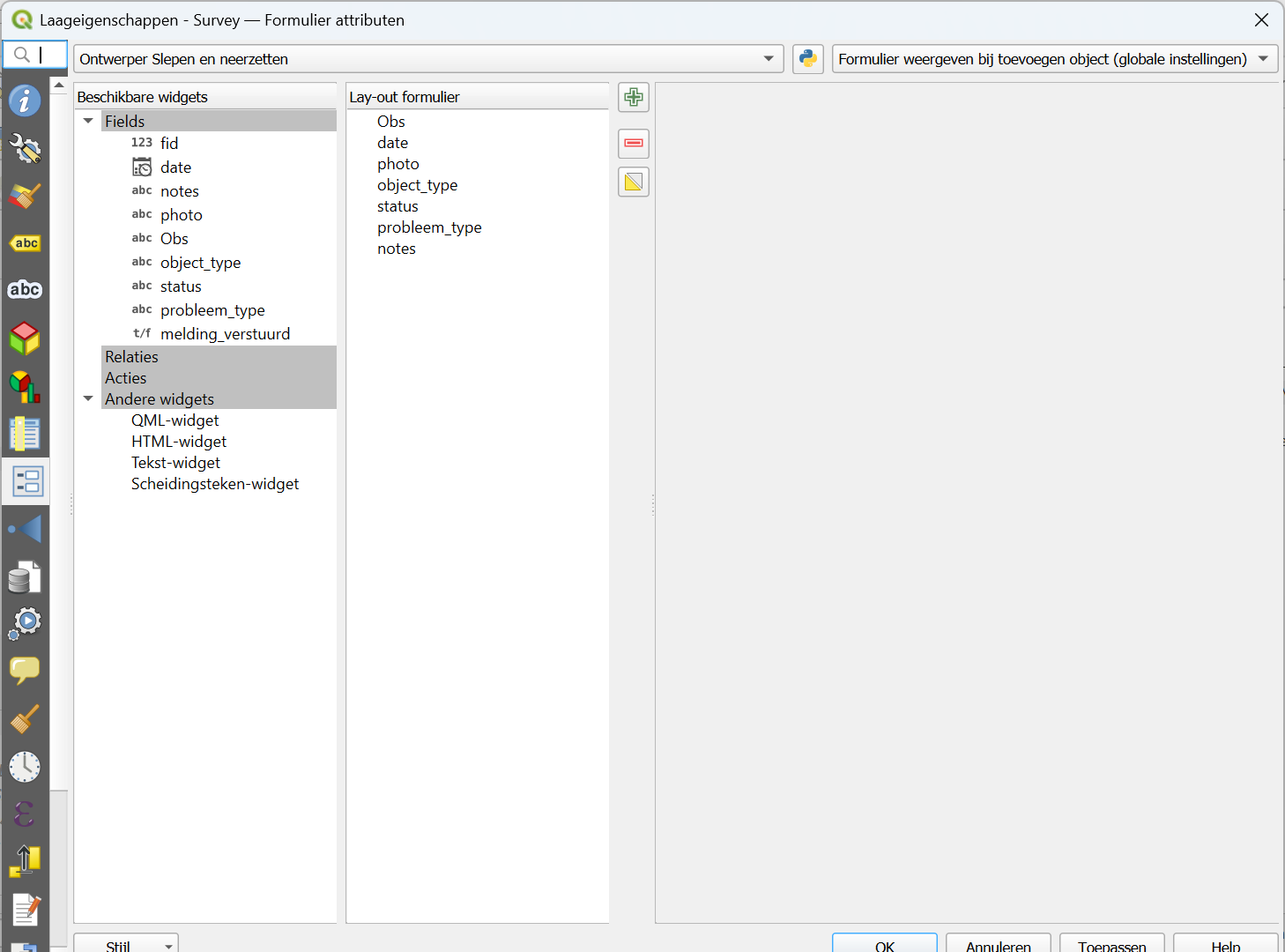Open the Stijl menu button
The width and height of the screenshot is (1285, 952).
click(x=126, y=944)
